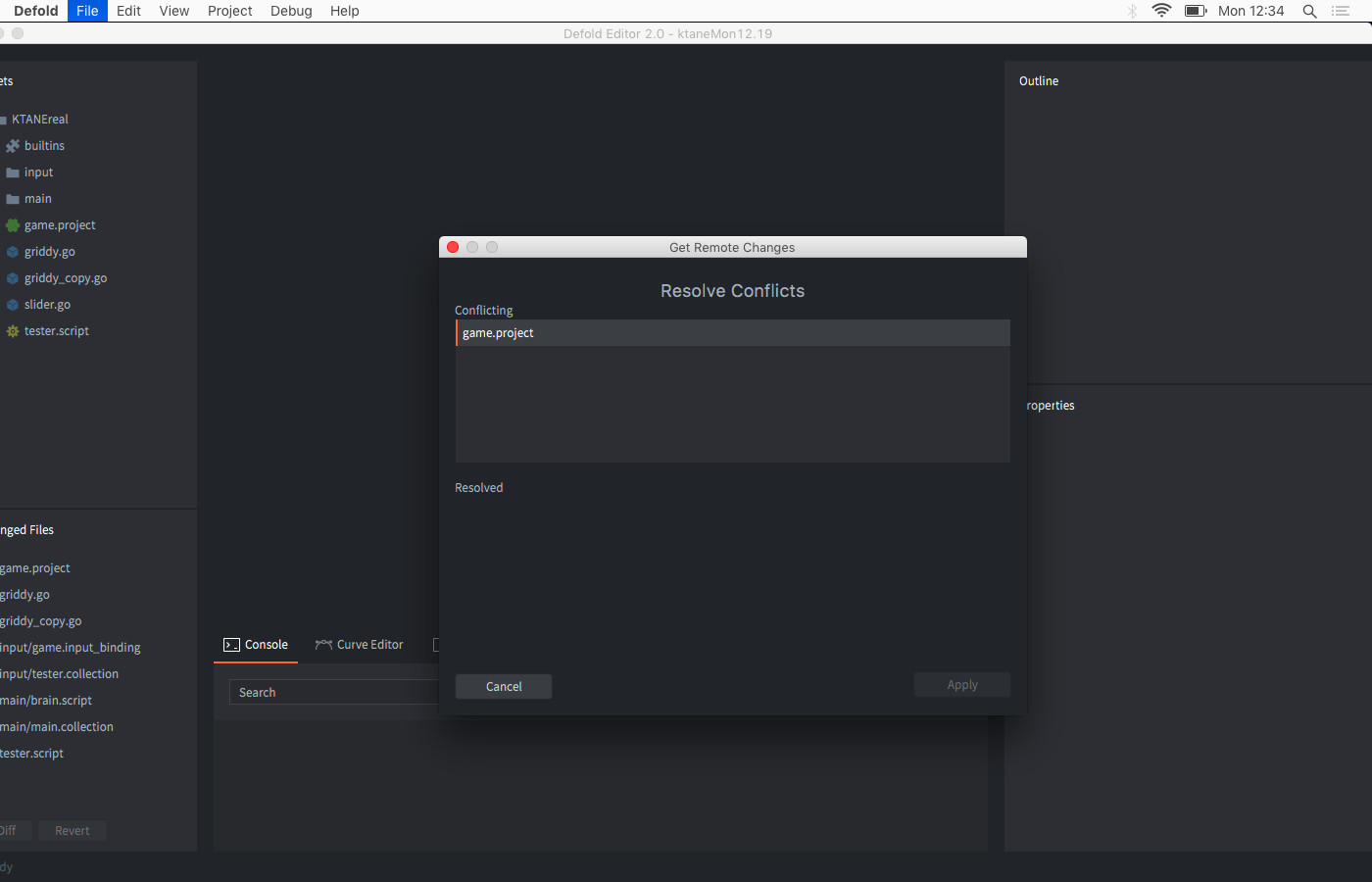Image resolution: width=1372 pixels, height=882 pixels.
Task: Open Notification Center list icon
Action: (1341, 11)
